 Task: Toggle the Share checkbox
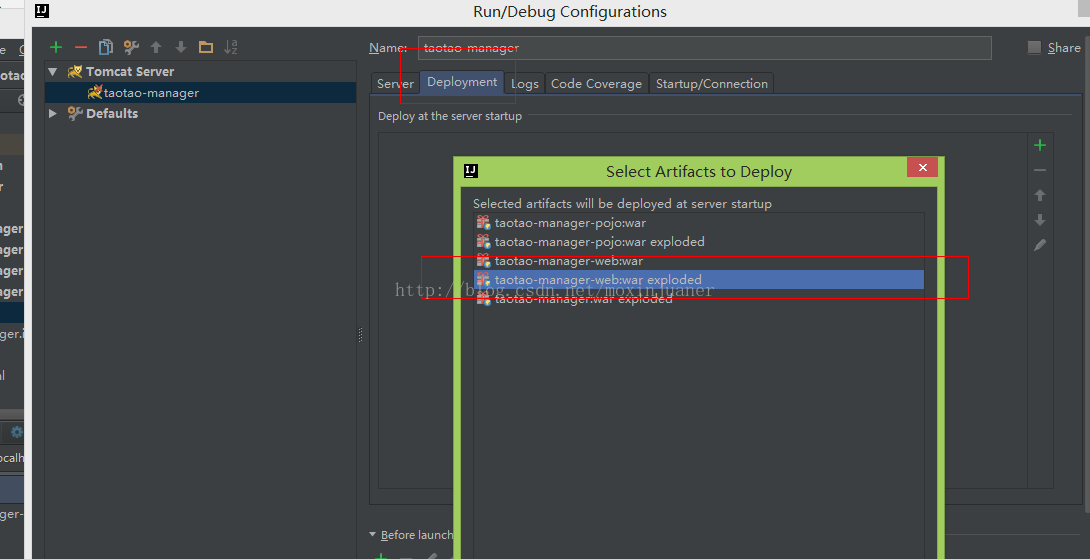(x=1034, y=47)
